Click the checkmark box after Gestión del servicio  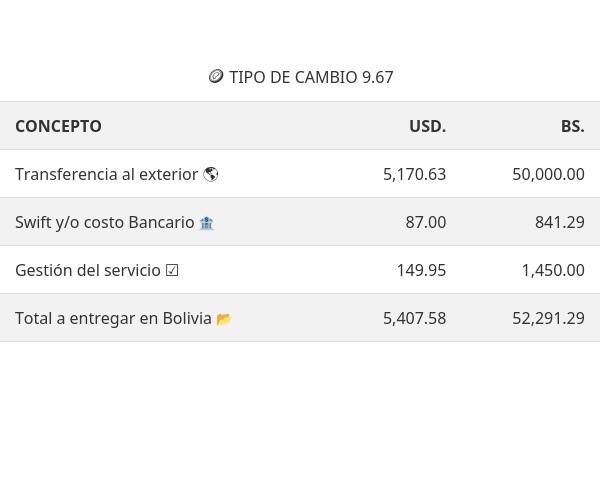click(172, 270)
